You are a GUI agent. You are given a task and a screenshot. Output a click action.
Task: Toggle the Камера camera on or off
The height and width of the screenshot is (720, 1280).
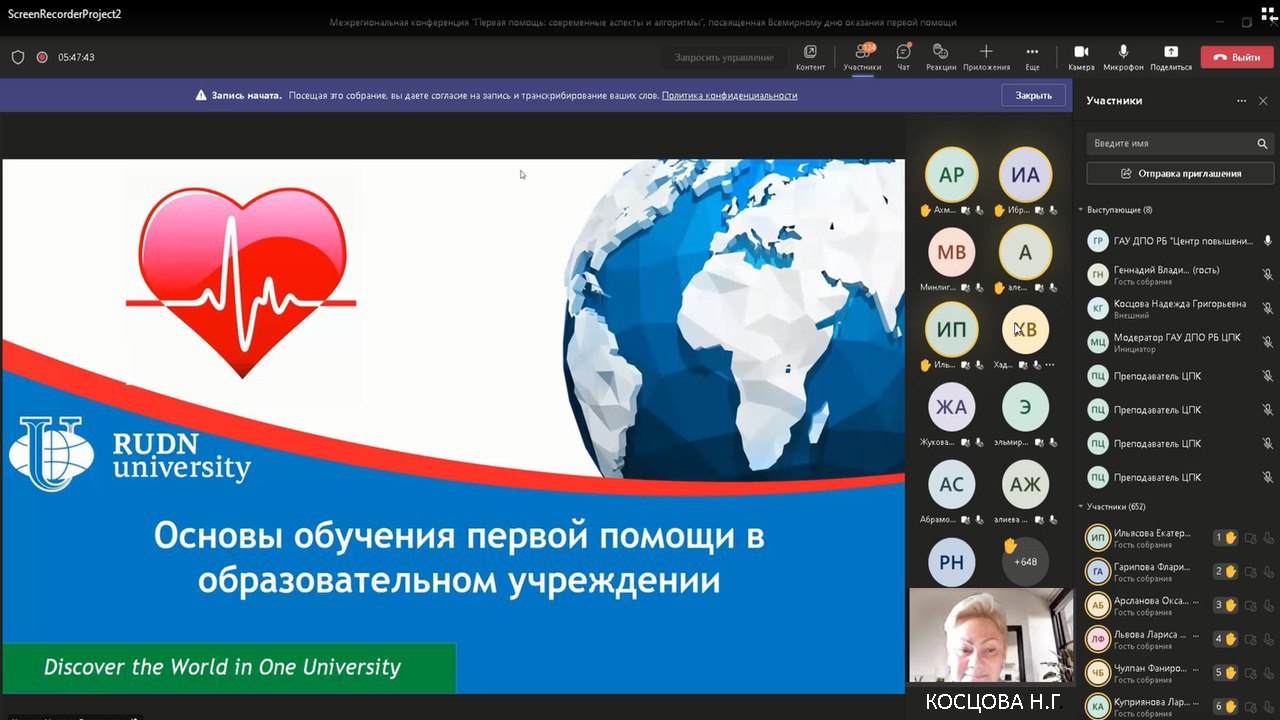pos(1081,52)
